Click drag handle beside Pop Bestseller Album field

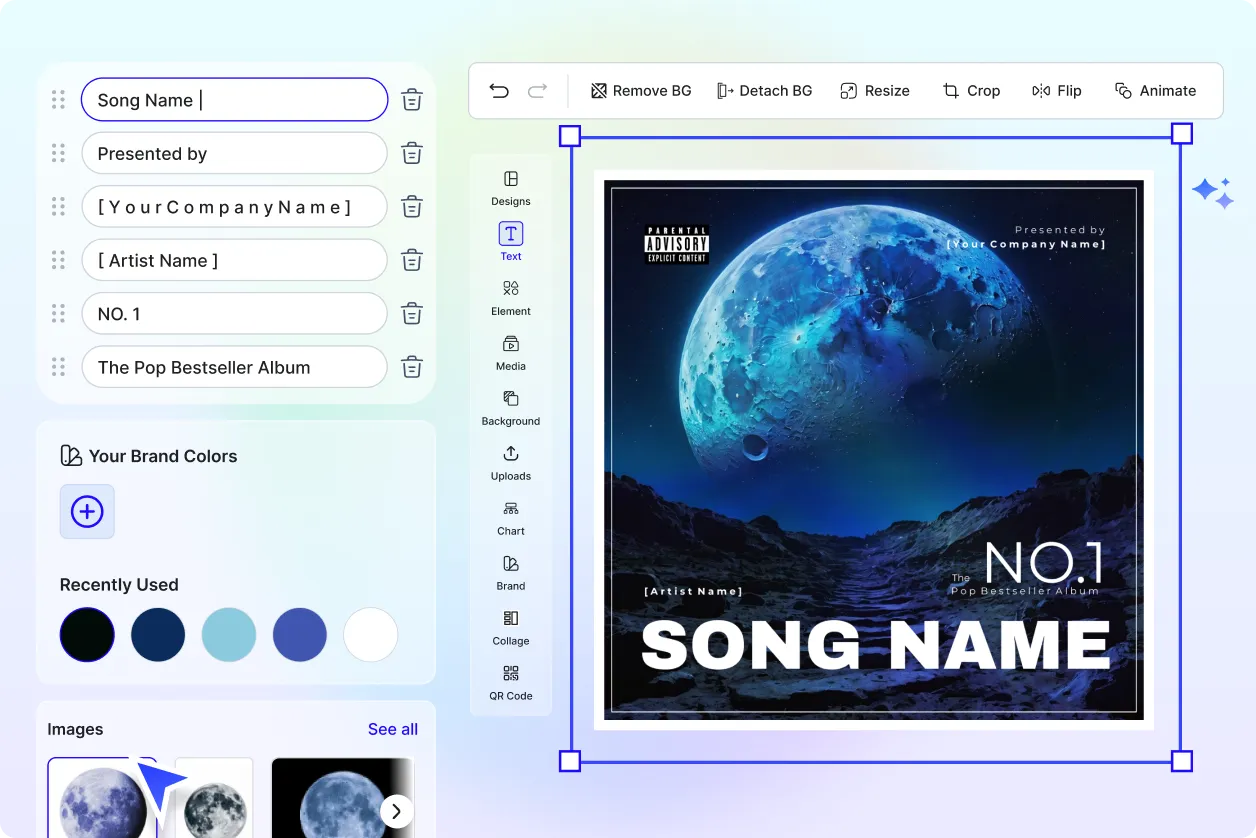point(58,367)
